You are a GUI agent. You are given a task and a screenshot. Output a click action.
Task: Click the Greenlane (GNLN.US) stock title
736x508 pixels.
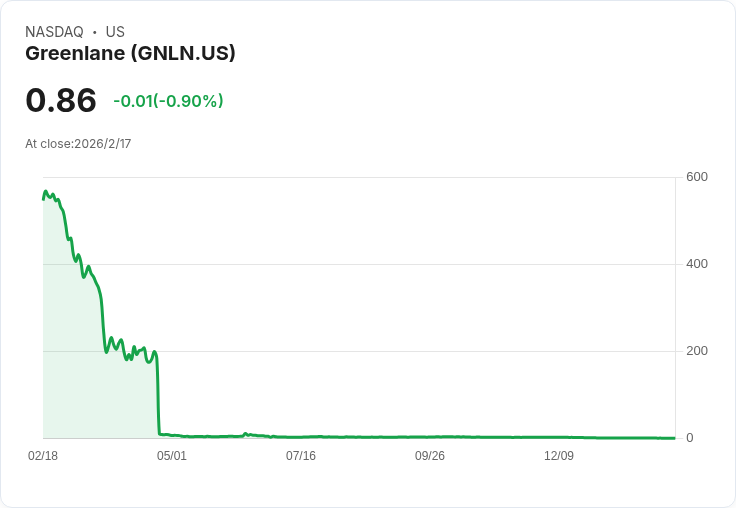[x=130, y=54]
